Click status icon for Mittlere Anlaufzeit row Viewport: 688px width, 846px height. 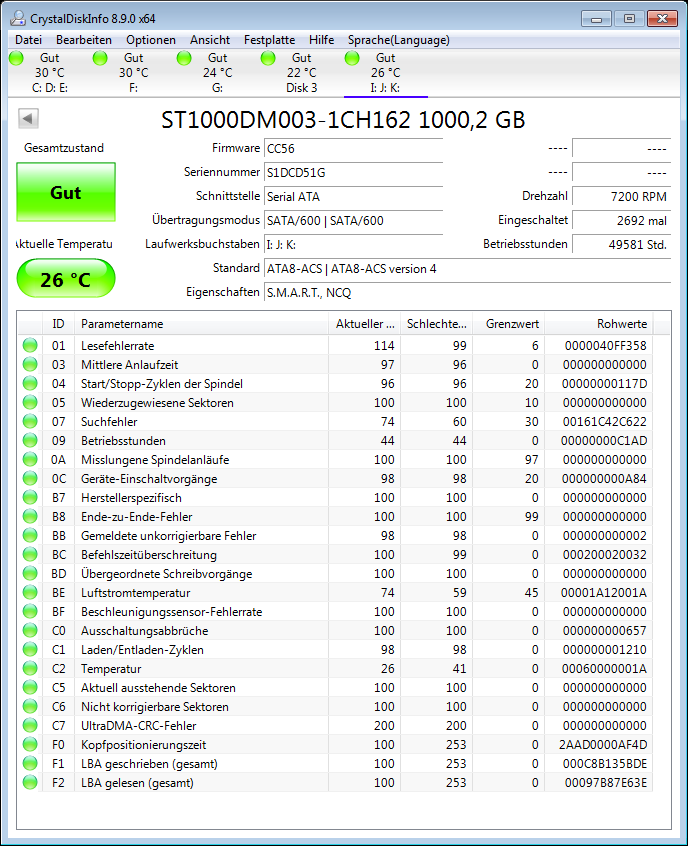[x=30, y=364]
